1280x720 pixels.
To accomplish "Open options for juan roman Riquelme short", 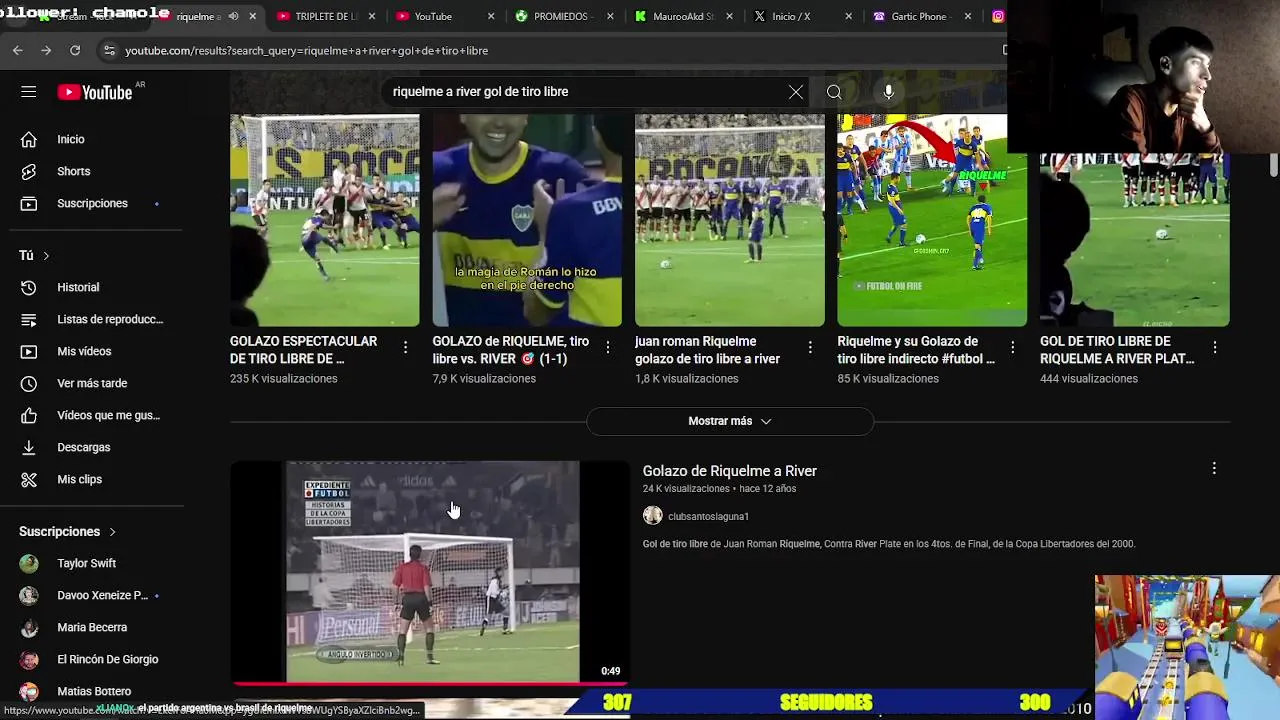I will coord(810,347).
